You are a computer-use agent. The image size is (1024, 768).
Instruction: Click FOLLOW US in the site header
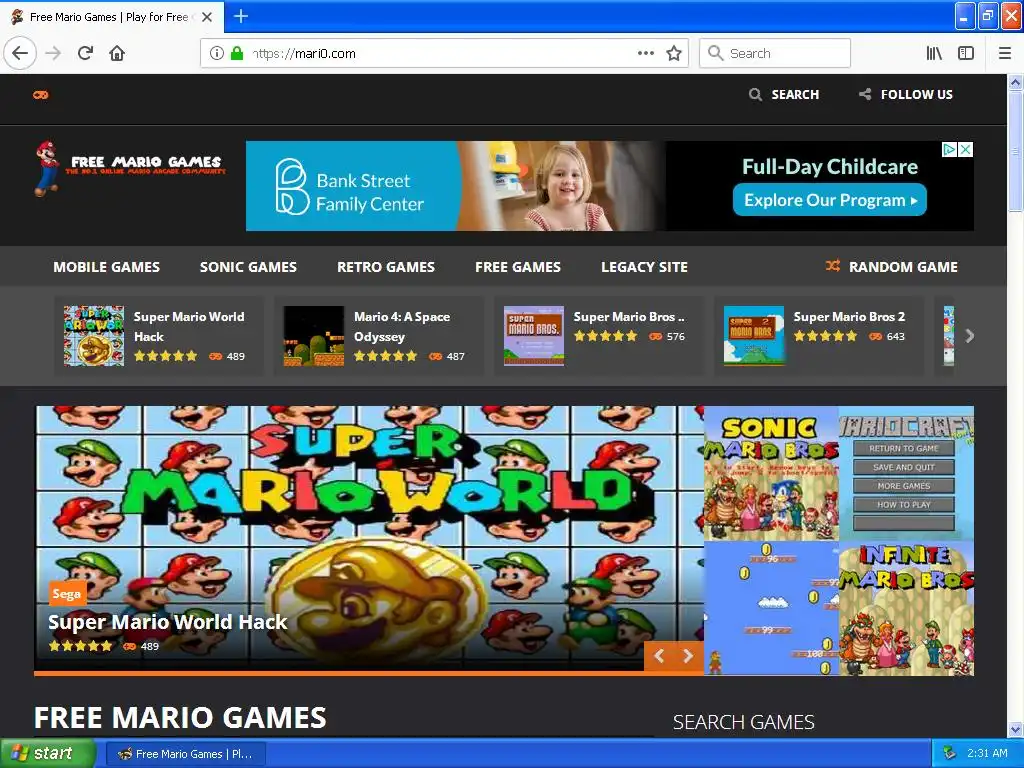pos(906,95)
